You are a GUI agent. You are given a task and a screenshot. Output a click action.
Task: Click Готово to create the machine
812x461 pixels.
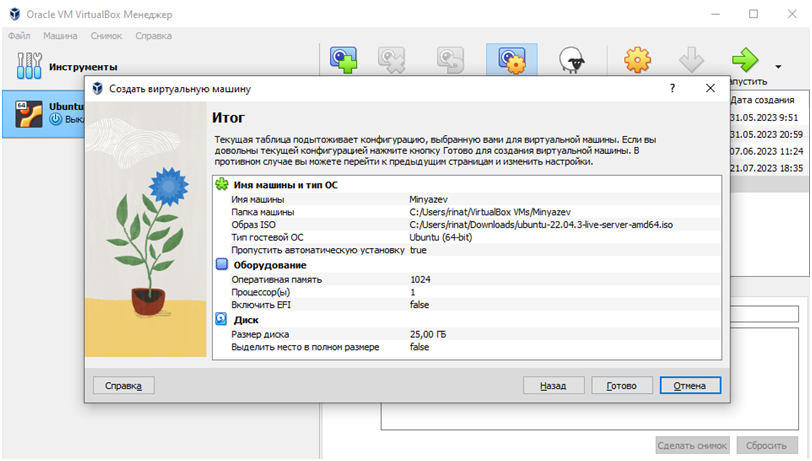point(621,385)
